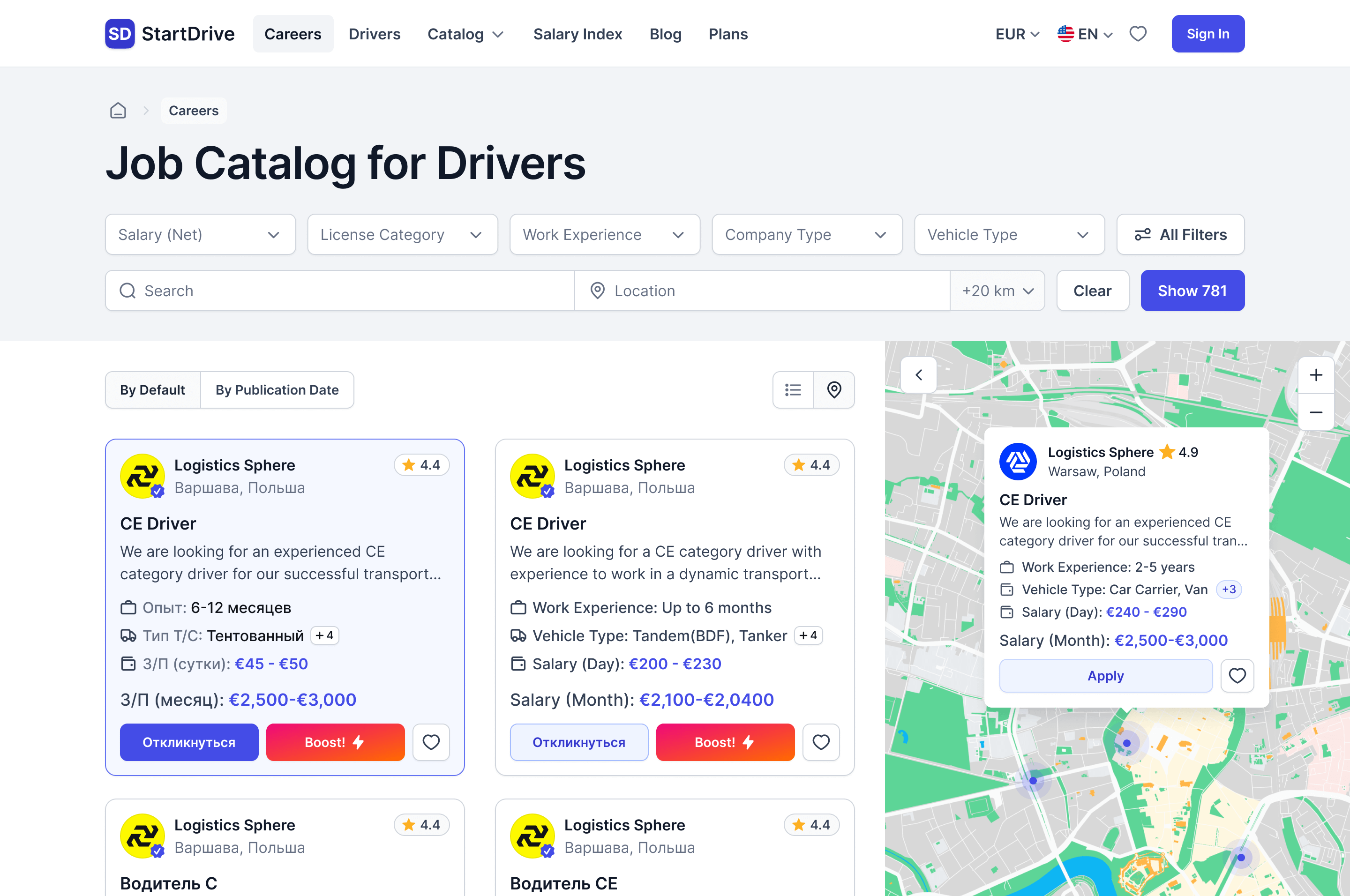Open +20 km radius dropdown
1350x896 pixels.
(997, 291)
